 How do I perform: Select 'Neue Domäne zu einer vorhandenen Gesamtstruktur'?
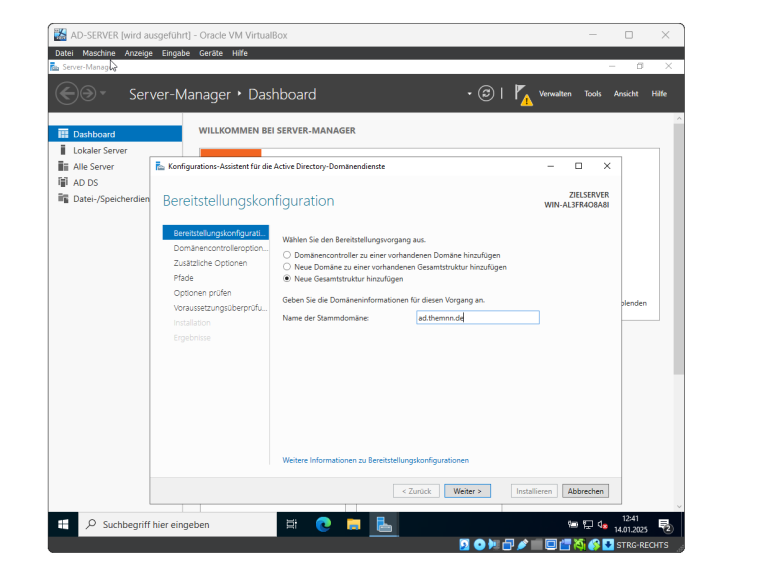[287, 267]
